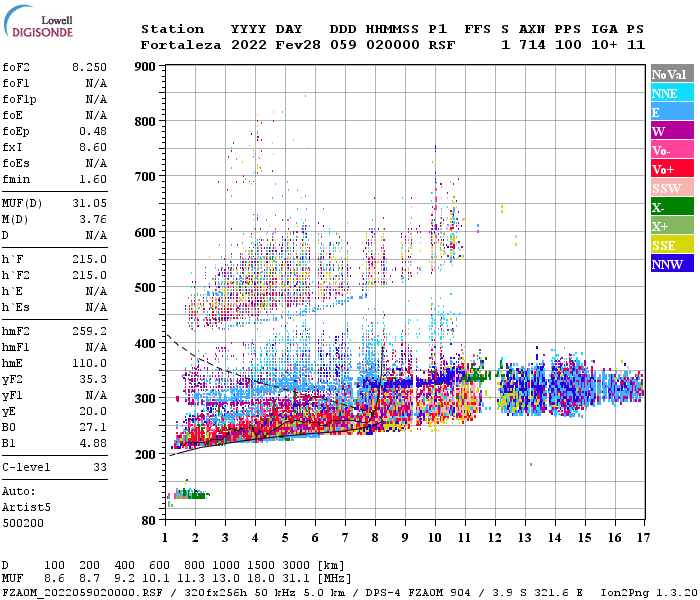
Task: Click the foF1 N/A value
Action: coord(96,83)
